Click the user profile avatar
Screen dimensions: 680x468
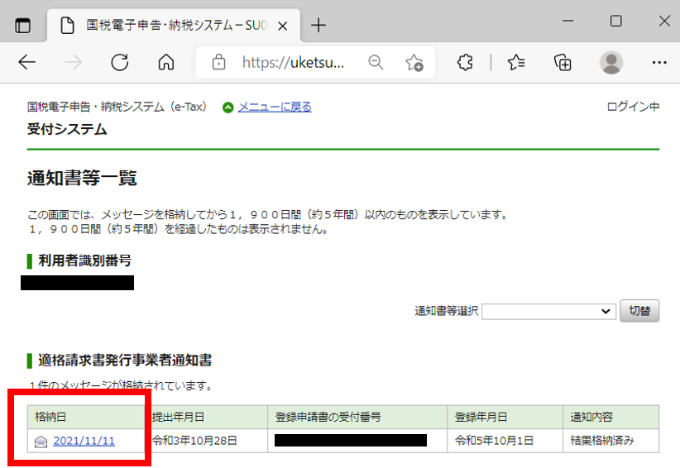click(x=611, y=62)
